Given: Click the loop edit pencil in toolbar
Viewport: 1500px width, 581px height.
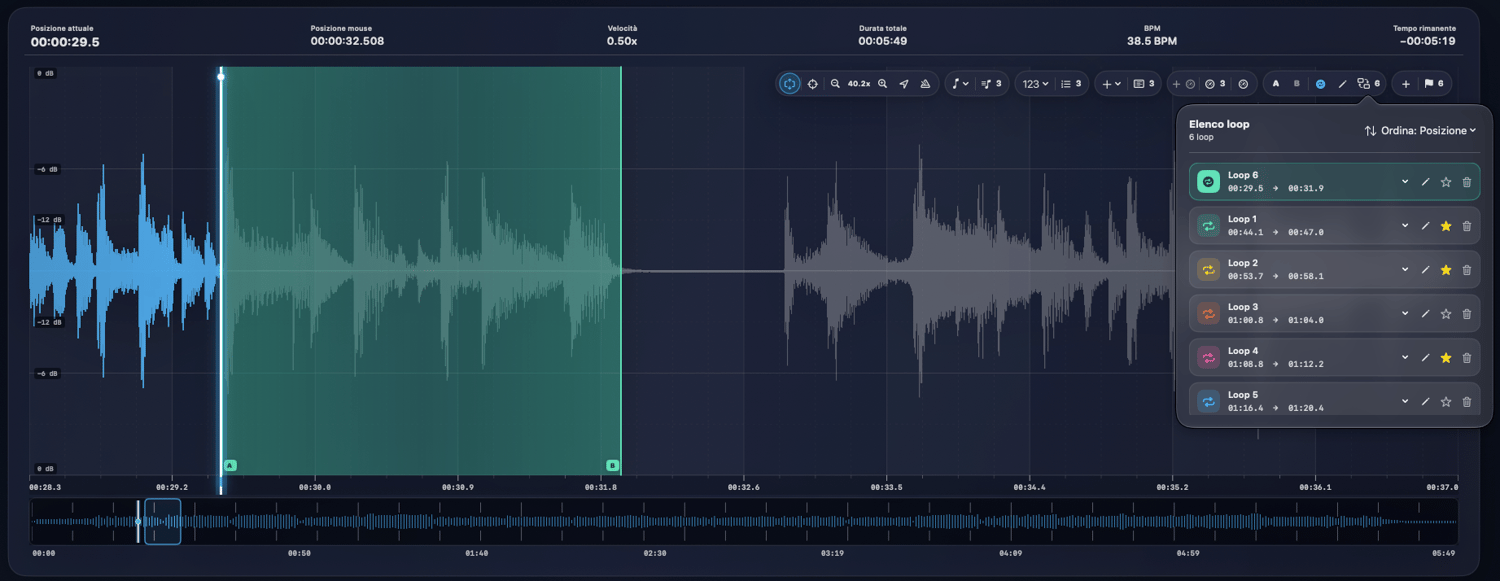Looking at the screenshot, I should (1342, 84).
